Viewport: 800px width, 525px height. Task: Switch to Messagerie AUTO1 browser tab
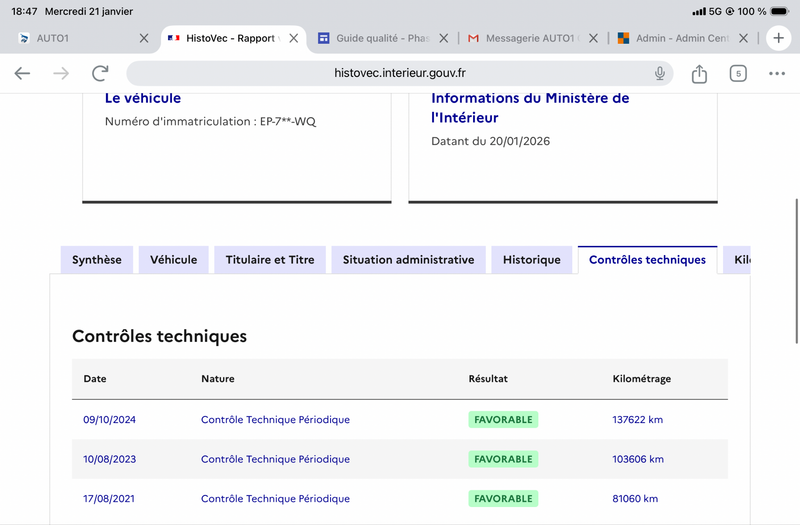point(528,38)
